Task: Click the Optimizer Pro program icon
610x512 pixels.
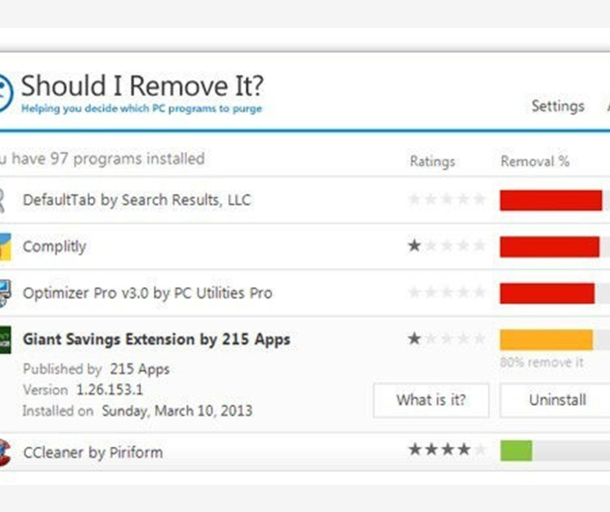Action: [5, 293]
